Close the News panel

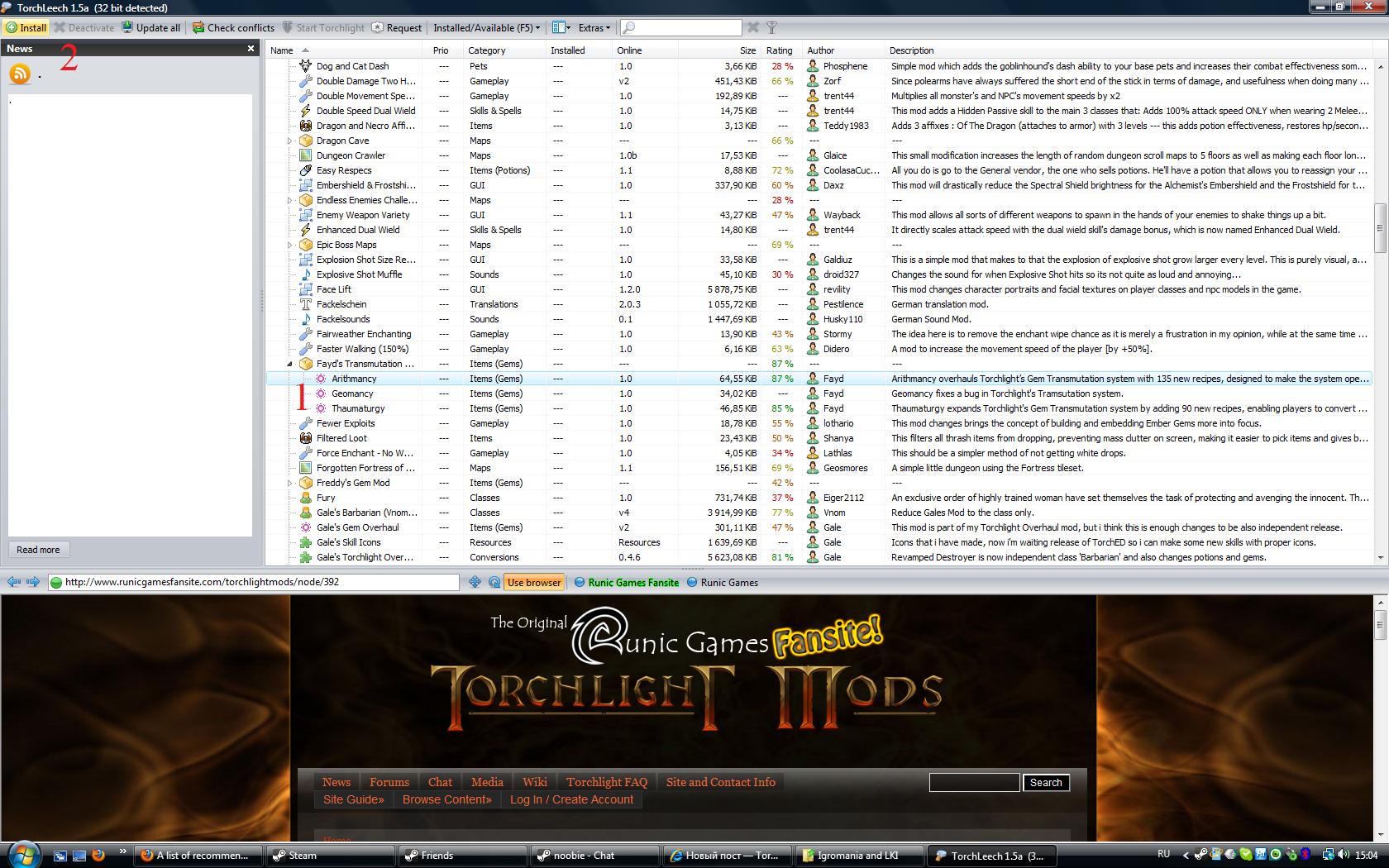pos(251,49)
